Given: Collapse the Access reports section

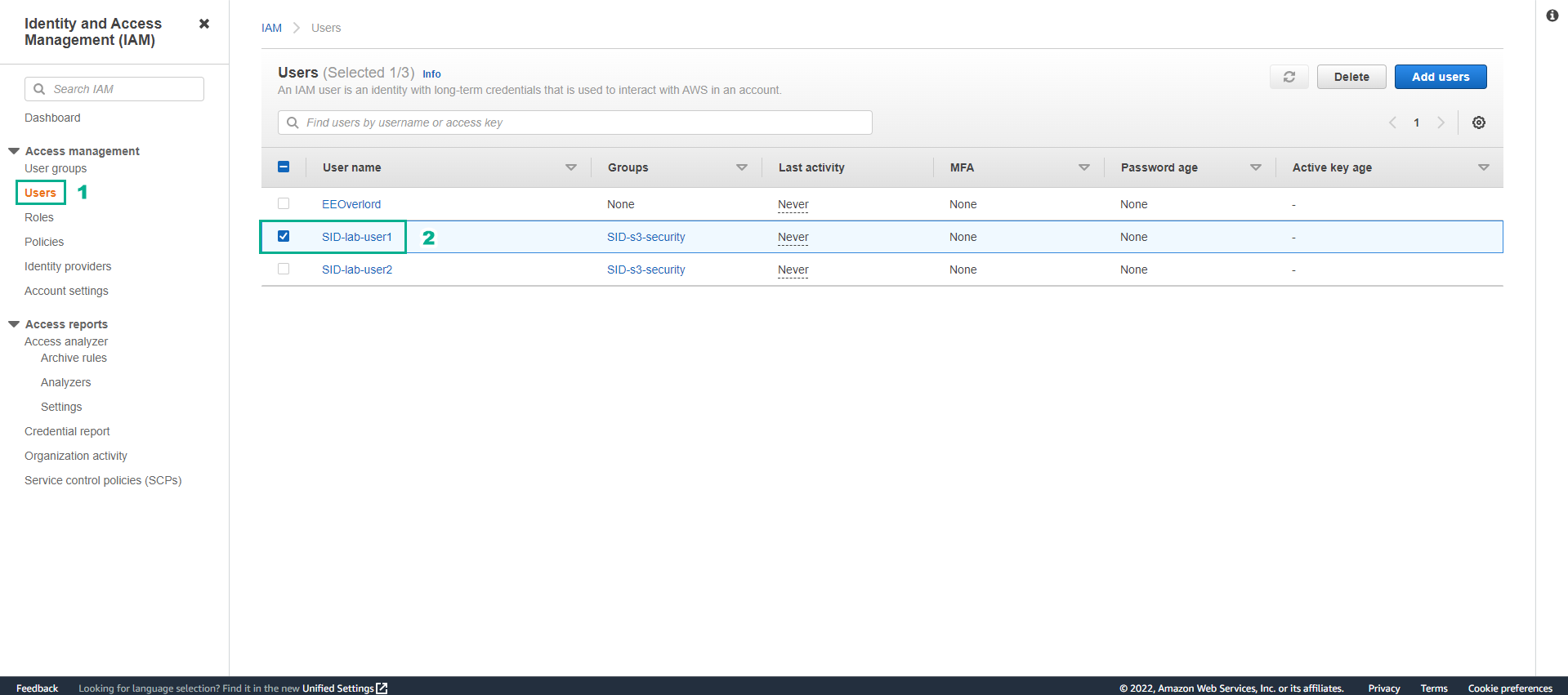Looking at the screenshot, I should point(14,324).
